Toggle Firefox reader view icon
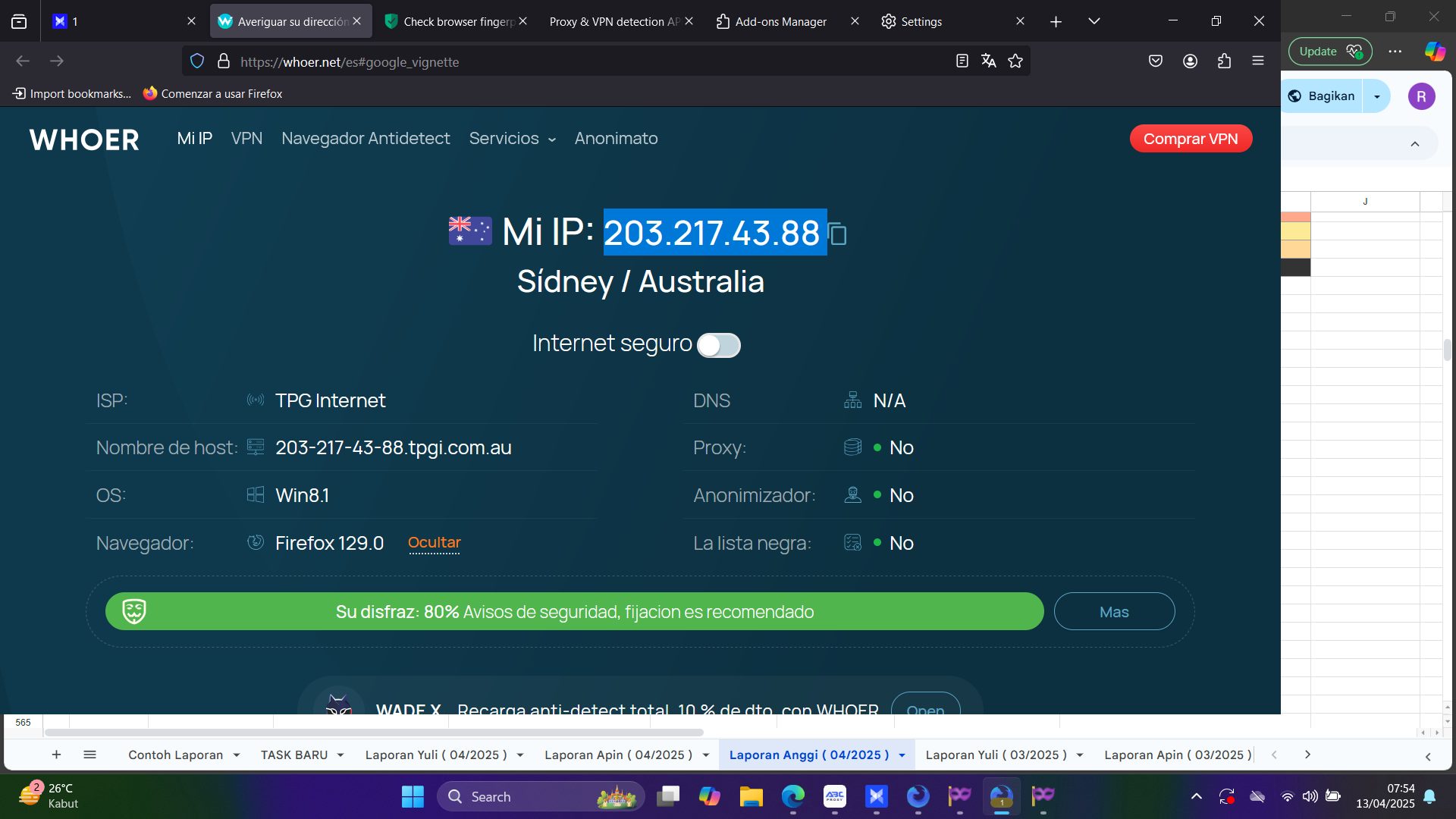The image size is (1456, 819). [x=962, y=61]
